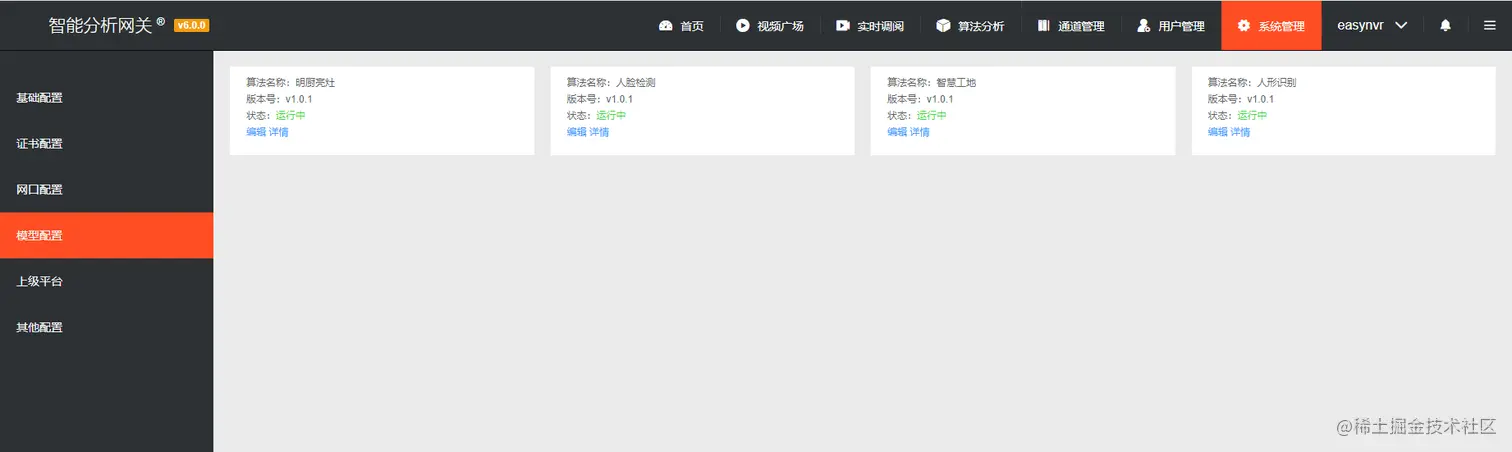Image resolution: width=1512 pixels, height=452 pixels.
Task: Click 运行中 status on 人脸检测 card
Action: pyautogui.click(x=611, y=116)
